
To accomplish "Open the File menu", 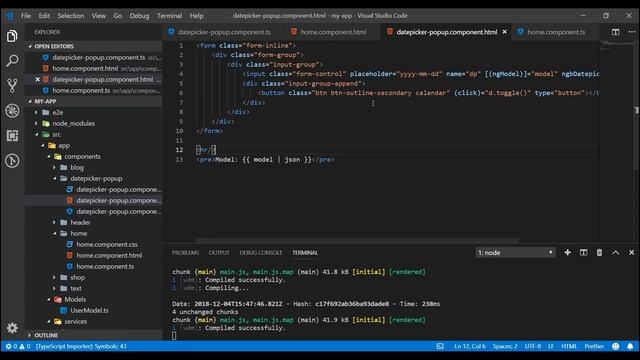I will (x=26, y=16).
